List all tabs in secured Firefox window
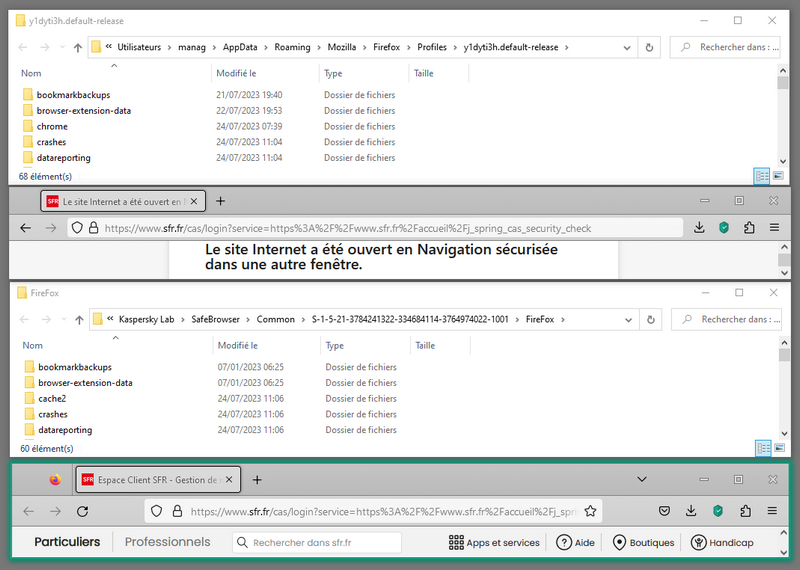Image resolution: width=800 pixels, height=570 pixels. click(x=642, y=479)
